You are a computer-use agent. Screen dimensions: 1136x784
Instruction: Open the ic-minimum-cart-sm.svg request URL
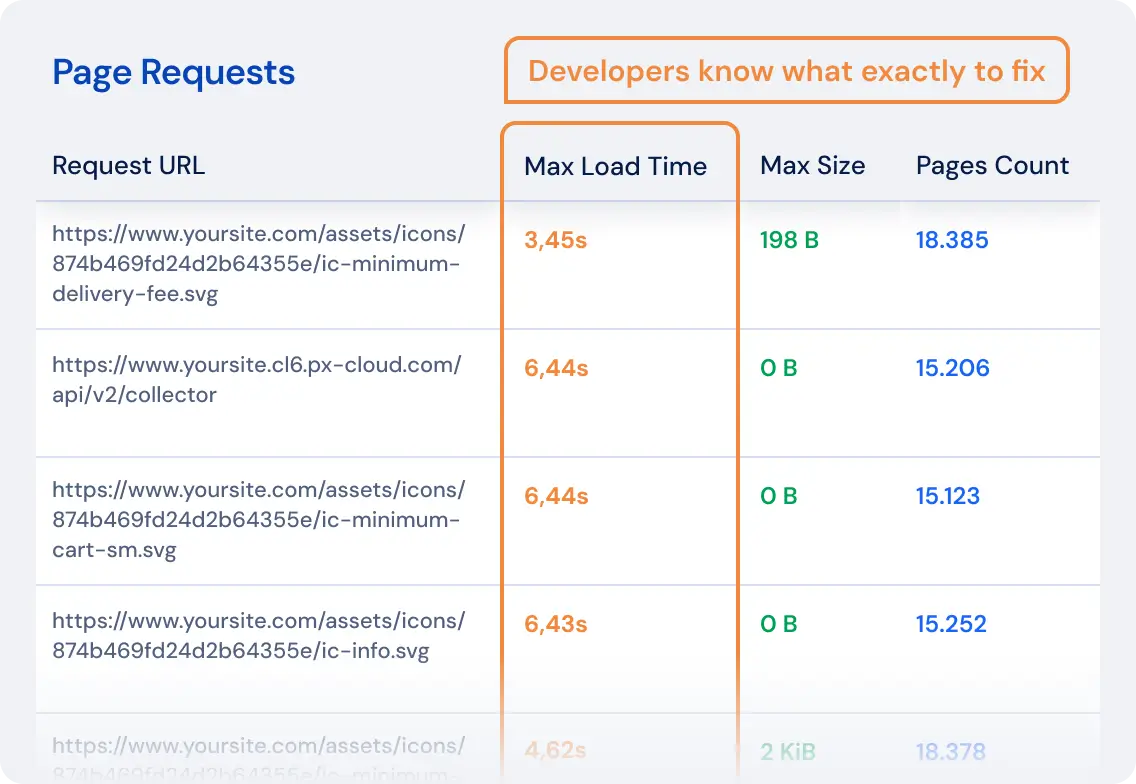coord(259,520)
